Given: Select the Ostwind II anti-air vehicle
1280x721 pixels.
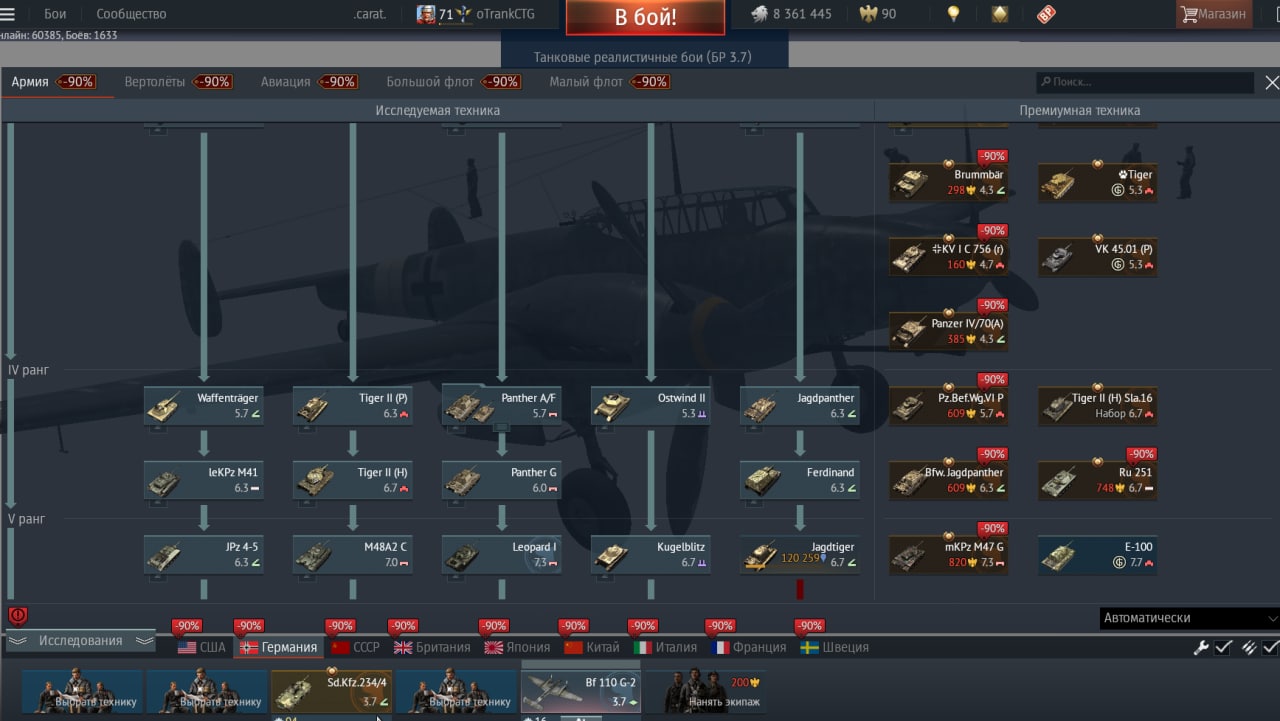Looking at the screenshot, I should pos(651,406).
